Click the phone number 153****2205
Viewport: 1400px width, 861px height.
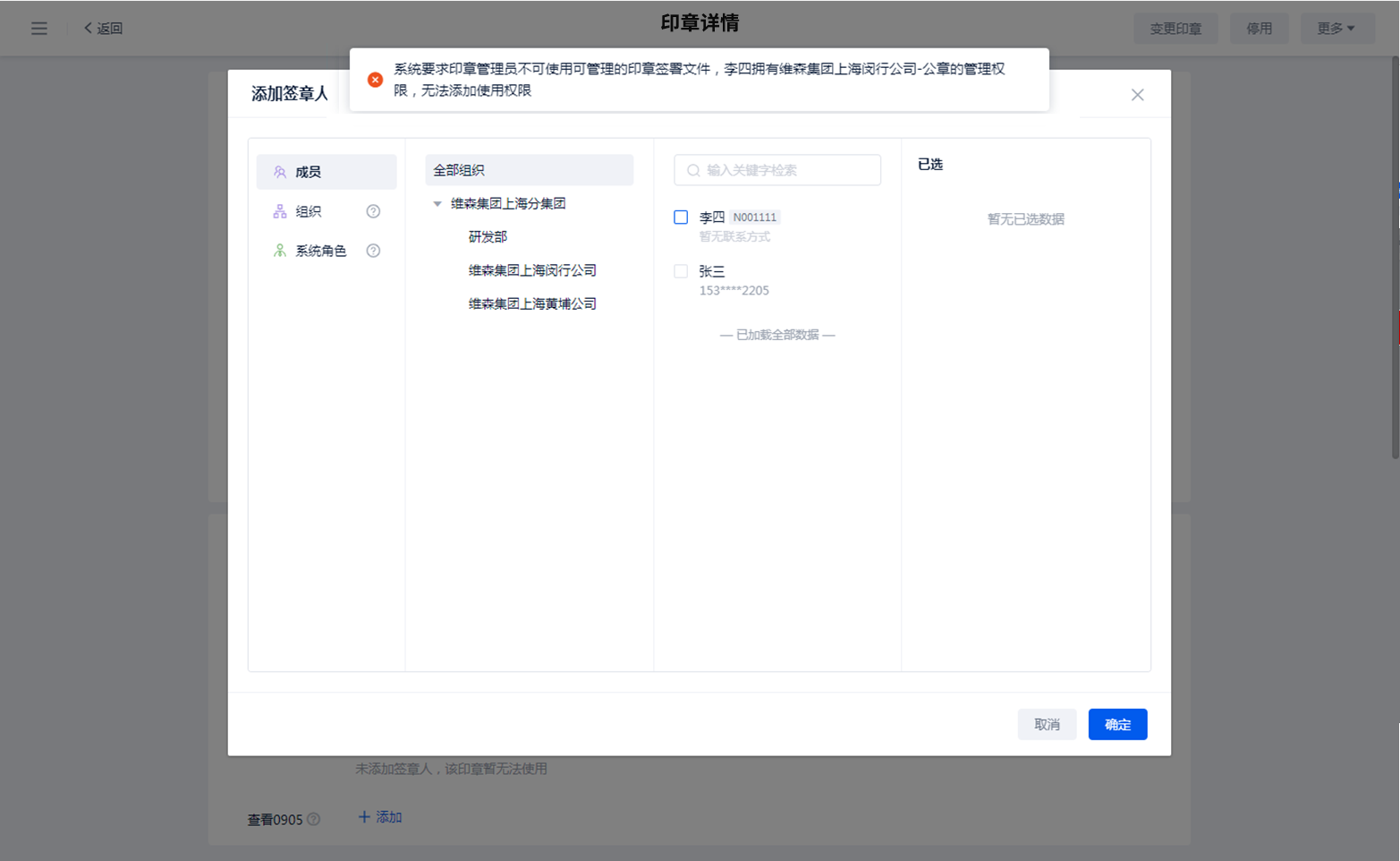coord(734,291)
